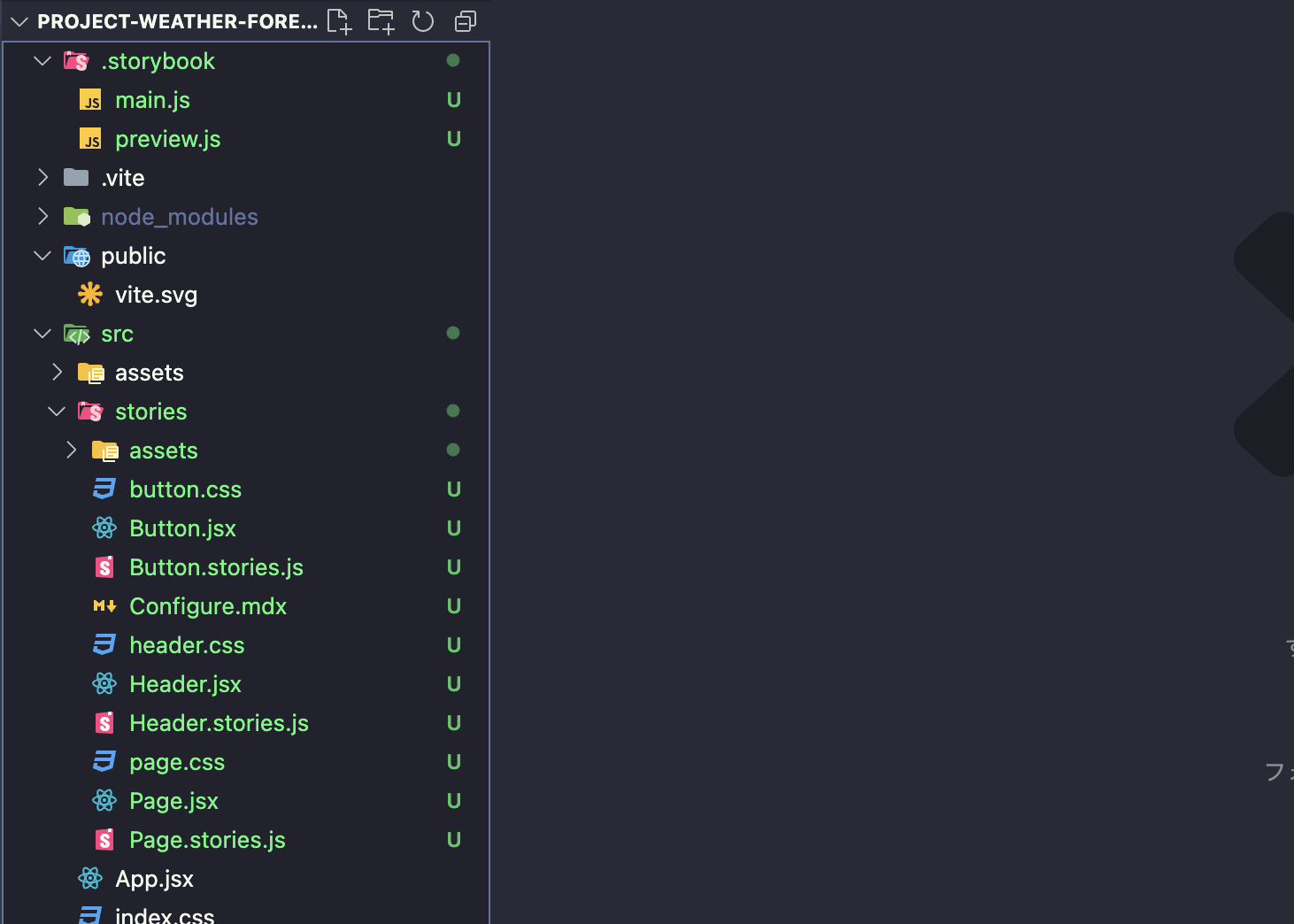
Task: Collapse the stories folder chevron
Action: point(57,412)
